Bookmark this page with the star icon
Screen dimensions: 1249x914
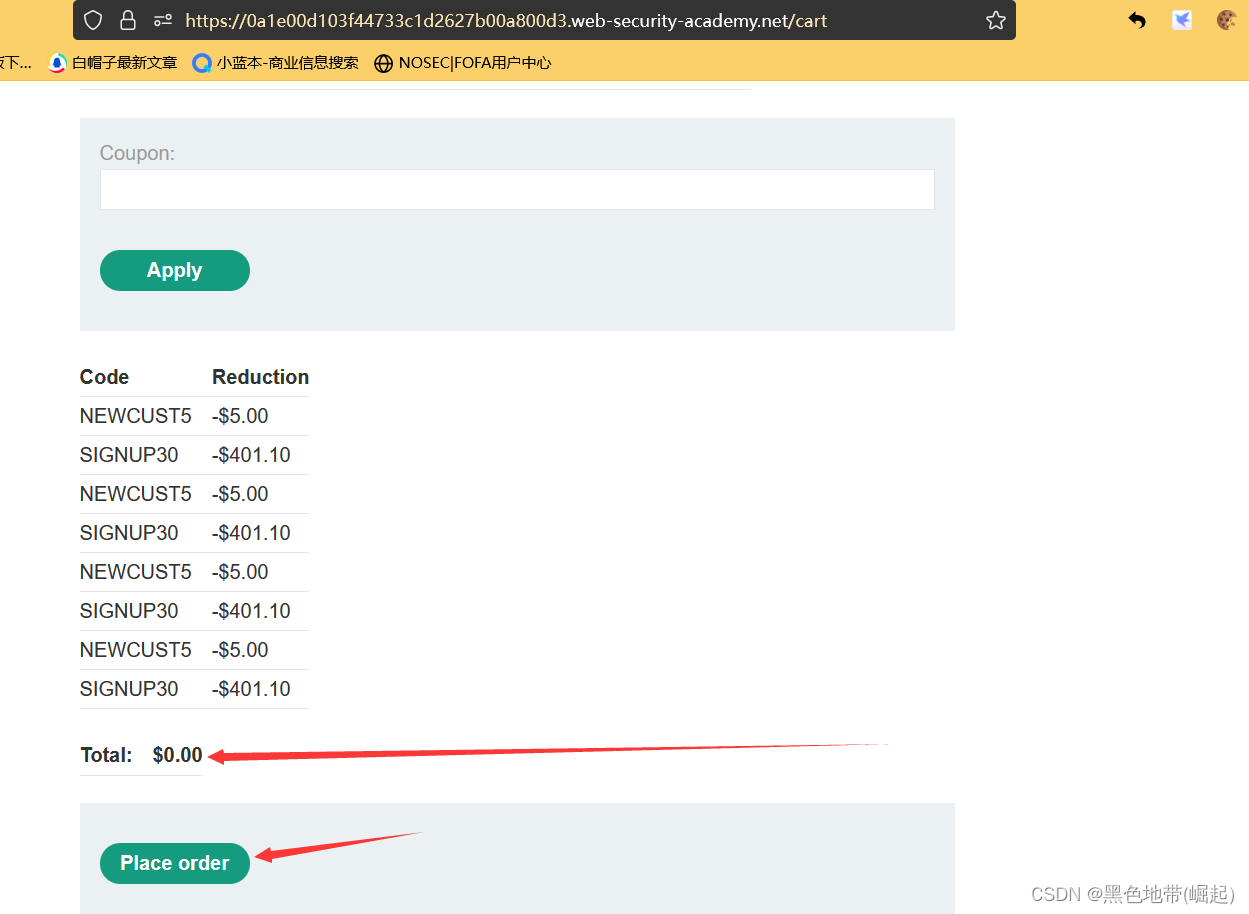click(x=995, y=20)
